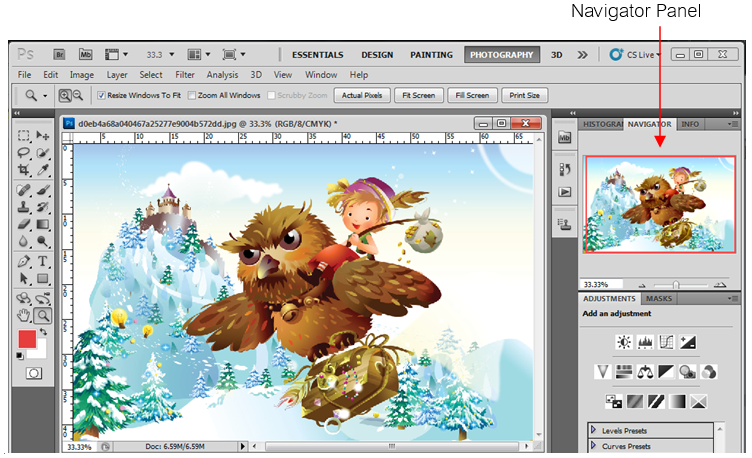Pick the Crop tool

tap(25, 170)
